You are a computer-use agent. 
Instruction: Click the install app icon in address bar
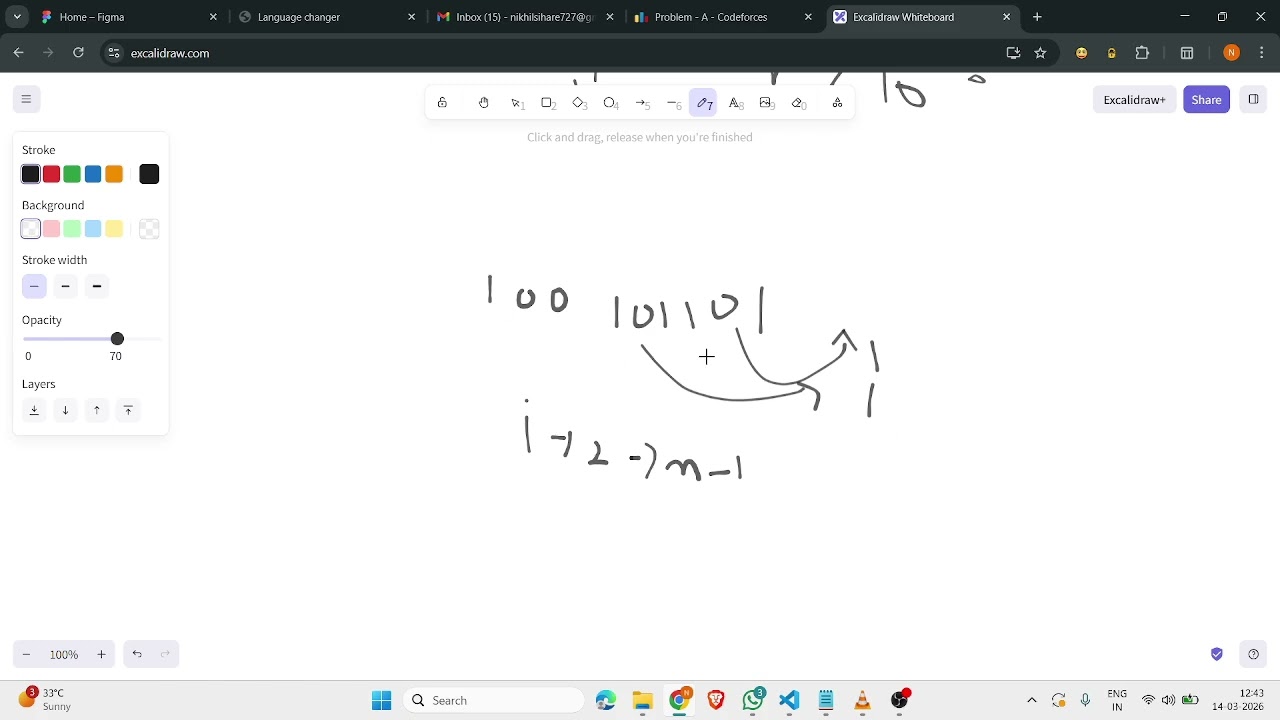[x=1013, y=53]
